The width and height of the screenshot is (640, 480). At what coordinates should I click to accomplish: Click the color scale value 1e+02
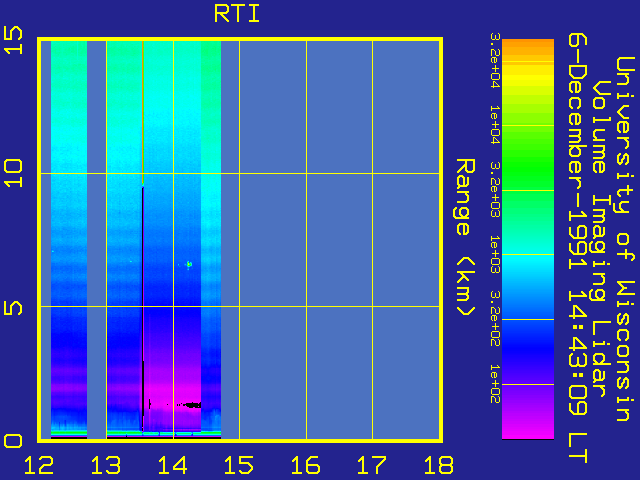[x=495, y=384]
